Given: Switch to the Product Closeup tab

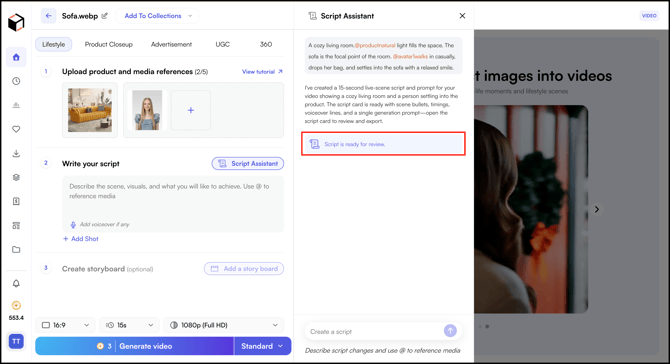Looking at the screenshot, I should [x=109, y=44].
